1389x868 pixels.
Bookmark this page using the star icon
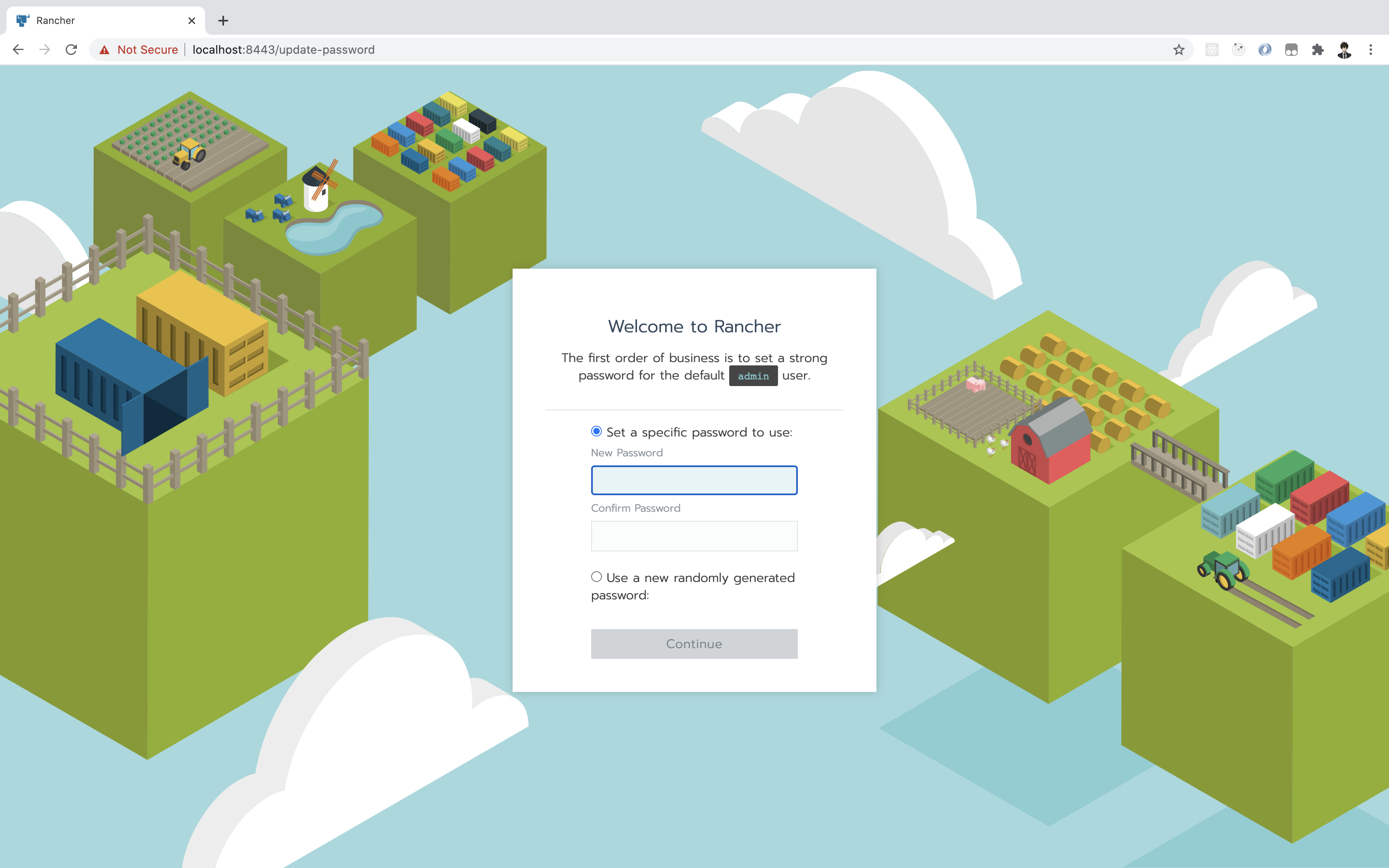coord(1178,50)
